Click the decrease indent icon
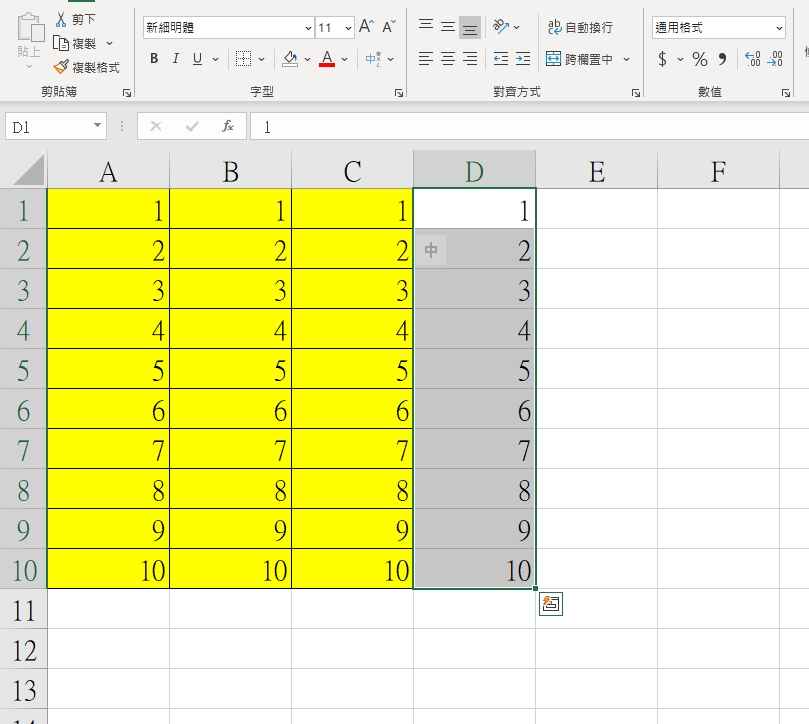Image resolution: width=809 pixels, height=724 pixels. (500, 59)
